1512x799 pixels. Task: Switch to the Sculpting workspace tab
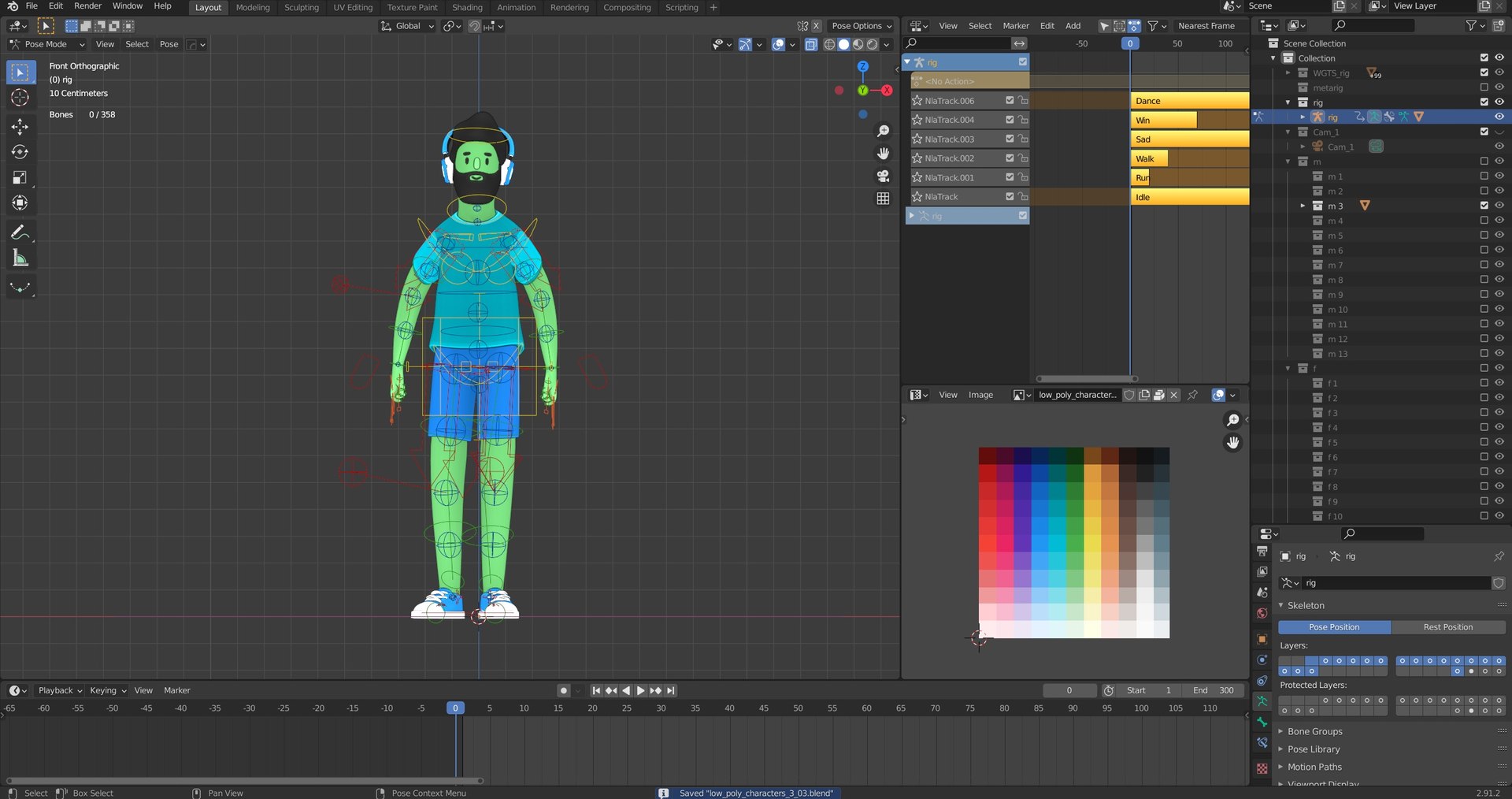[x=302, y=8]
